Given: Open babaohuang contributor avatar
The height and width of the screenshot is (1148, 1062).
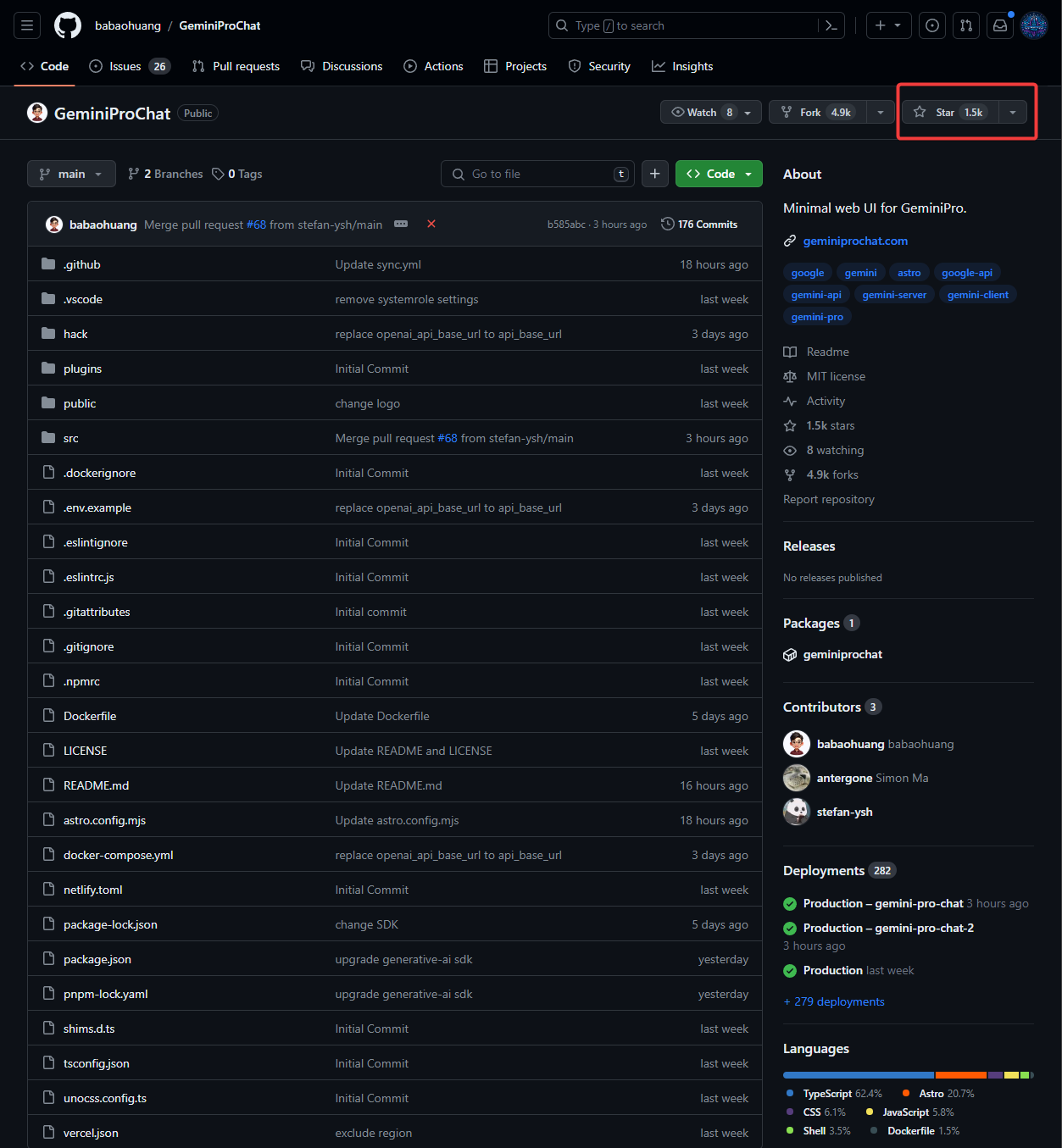Looking at the screenshot, I should point(797,744).
